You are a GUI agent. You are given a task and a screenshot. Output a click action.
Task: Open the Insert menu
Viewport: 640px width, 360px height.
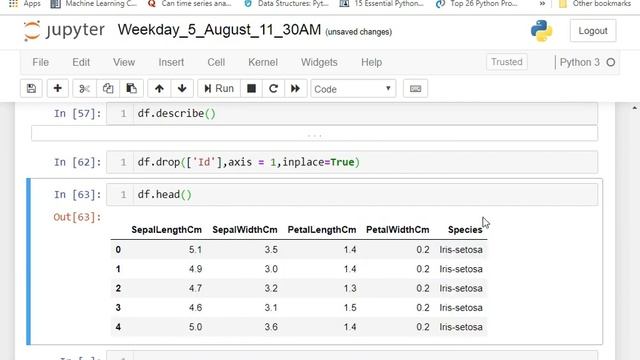[171, 62]
